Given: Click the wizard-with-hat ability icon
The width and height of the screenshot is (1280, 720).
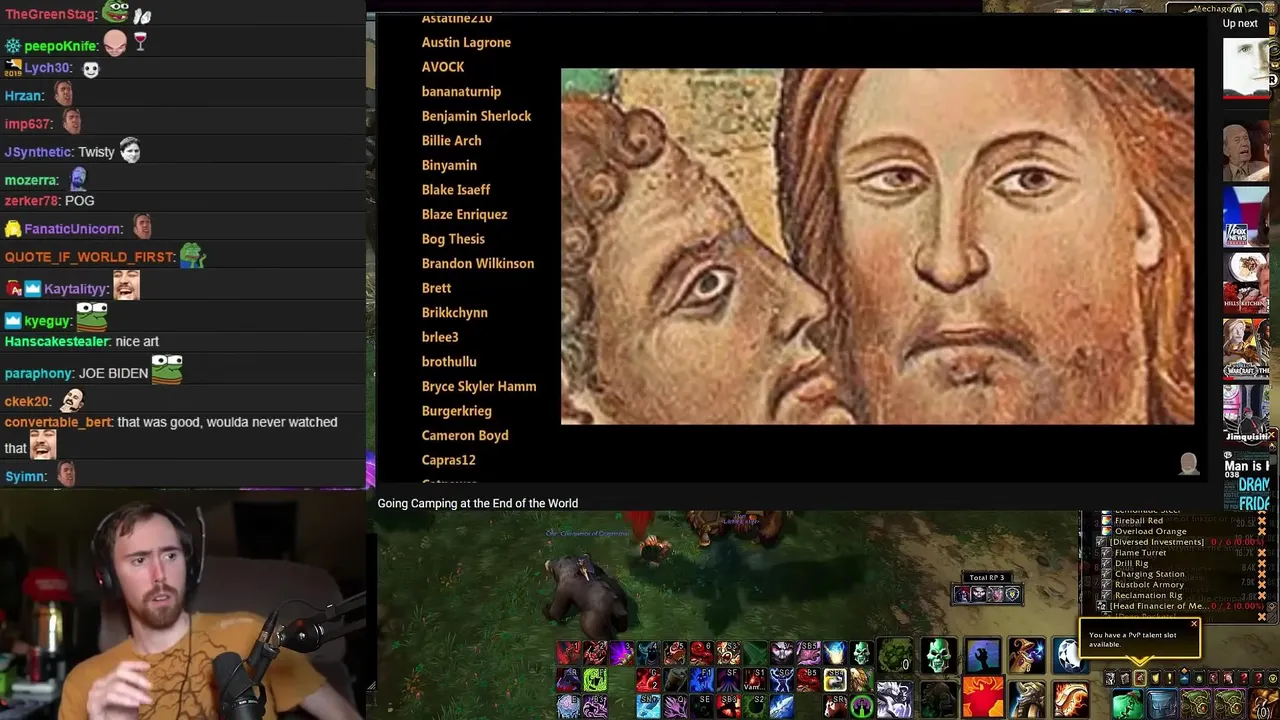Looking at the screenshot, I should pos(1026,654).
